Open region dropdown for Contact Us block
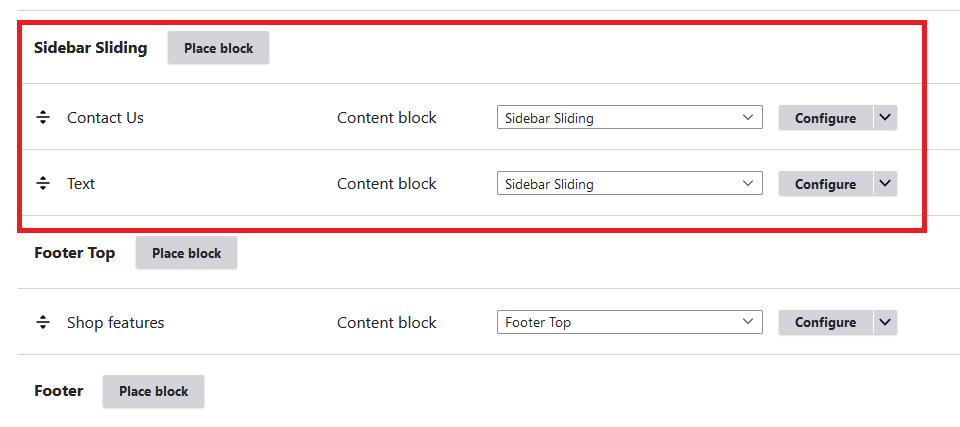This screenshot has height=427, width=960. (629, 118)
